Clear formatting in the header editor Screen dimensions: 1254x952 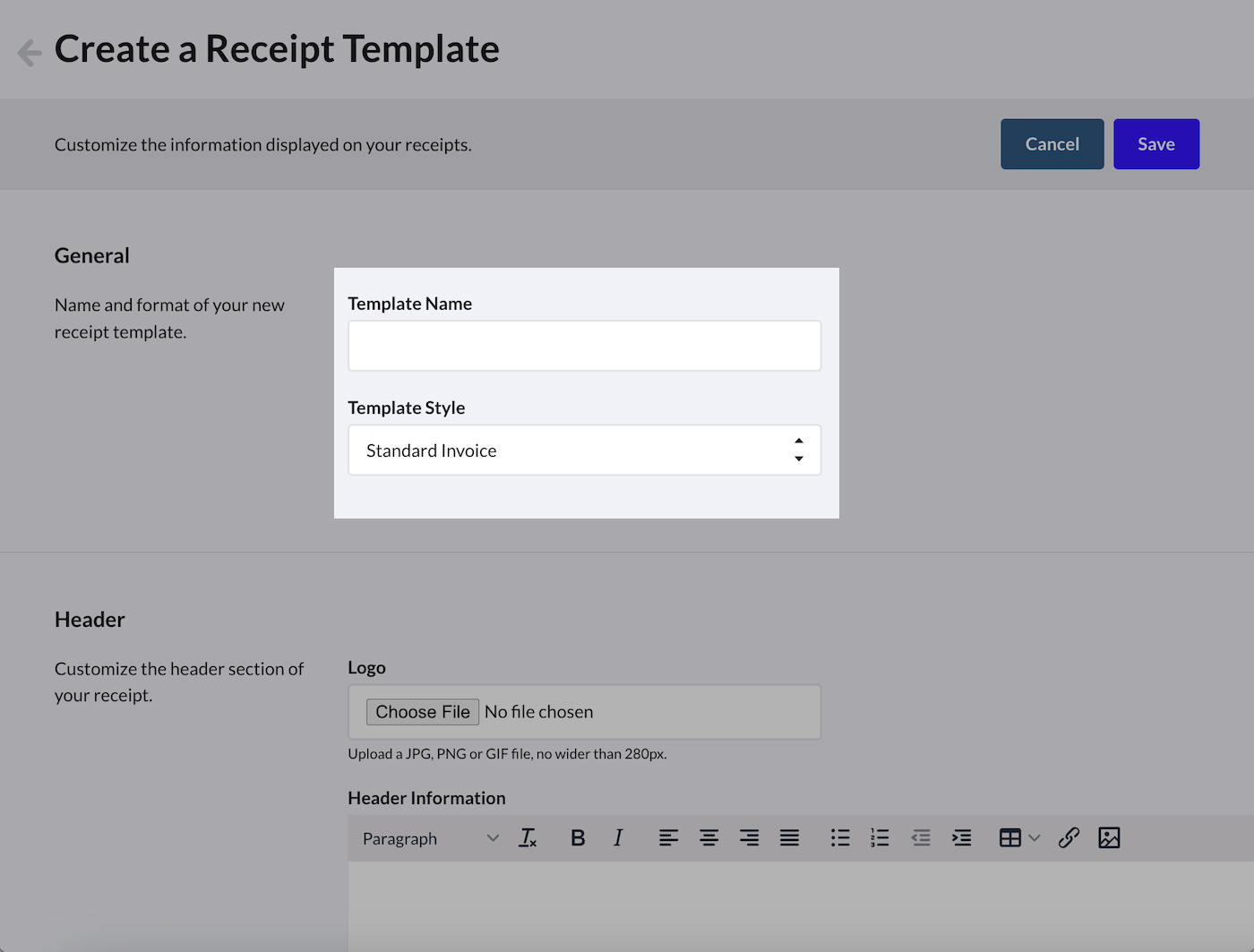(528, 838)
